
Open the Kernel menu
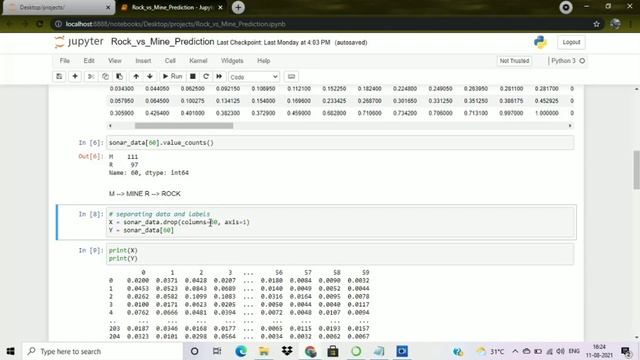198,61
